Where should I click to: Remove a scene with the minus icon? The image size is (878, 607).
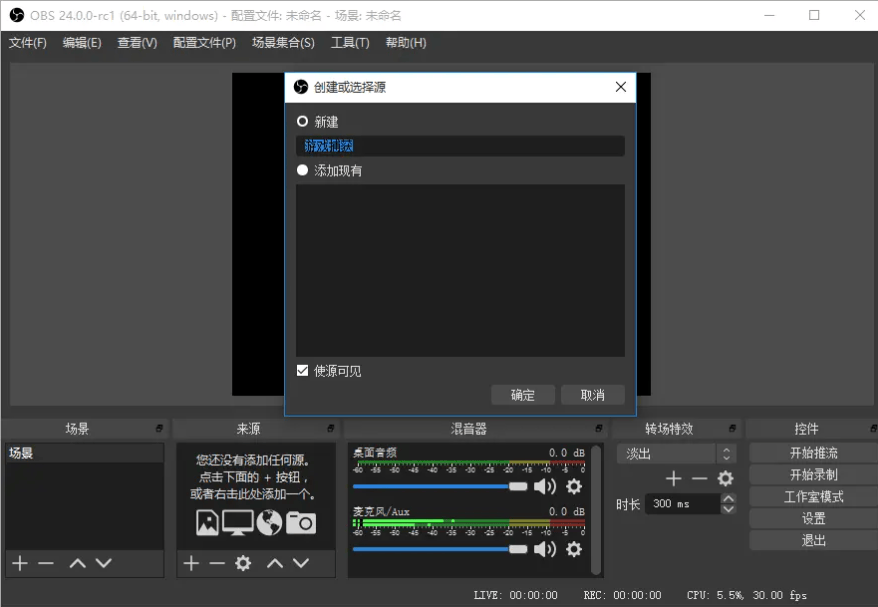coord(46,563)
